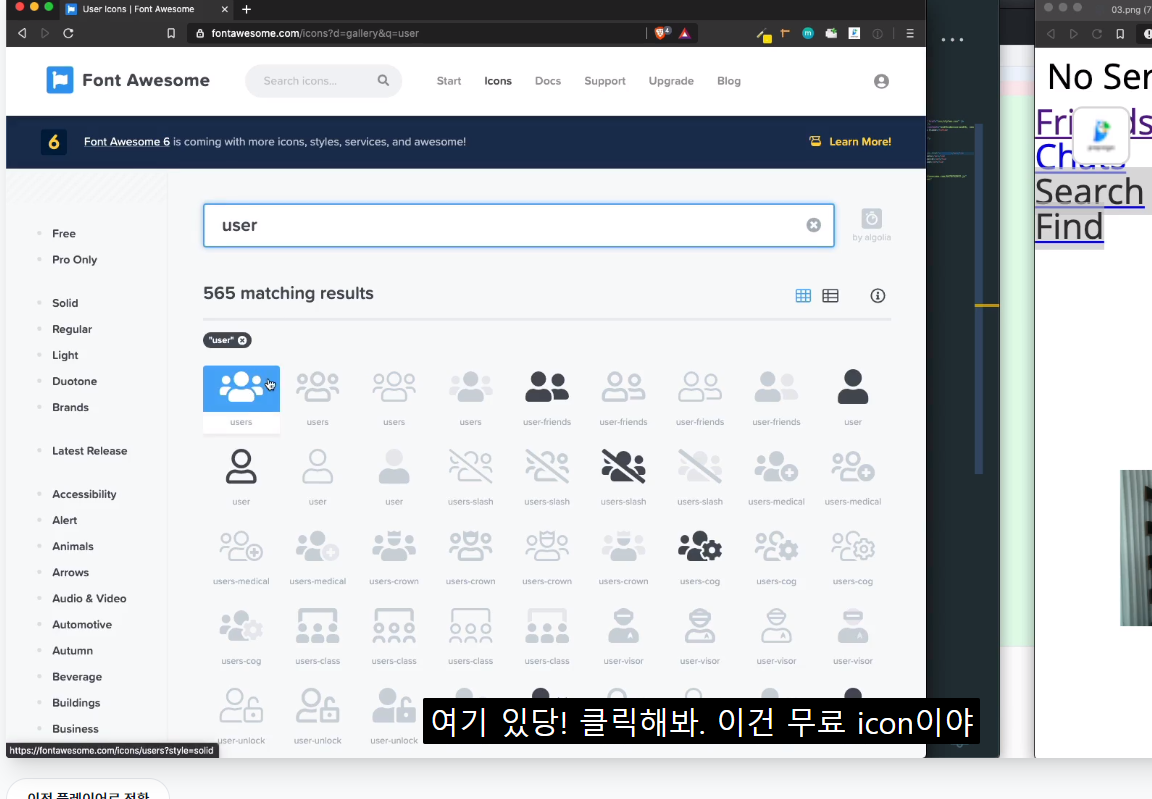Filter by Solid style

click(65, 303)
